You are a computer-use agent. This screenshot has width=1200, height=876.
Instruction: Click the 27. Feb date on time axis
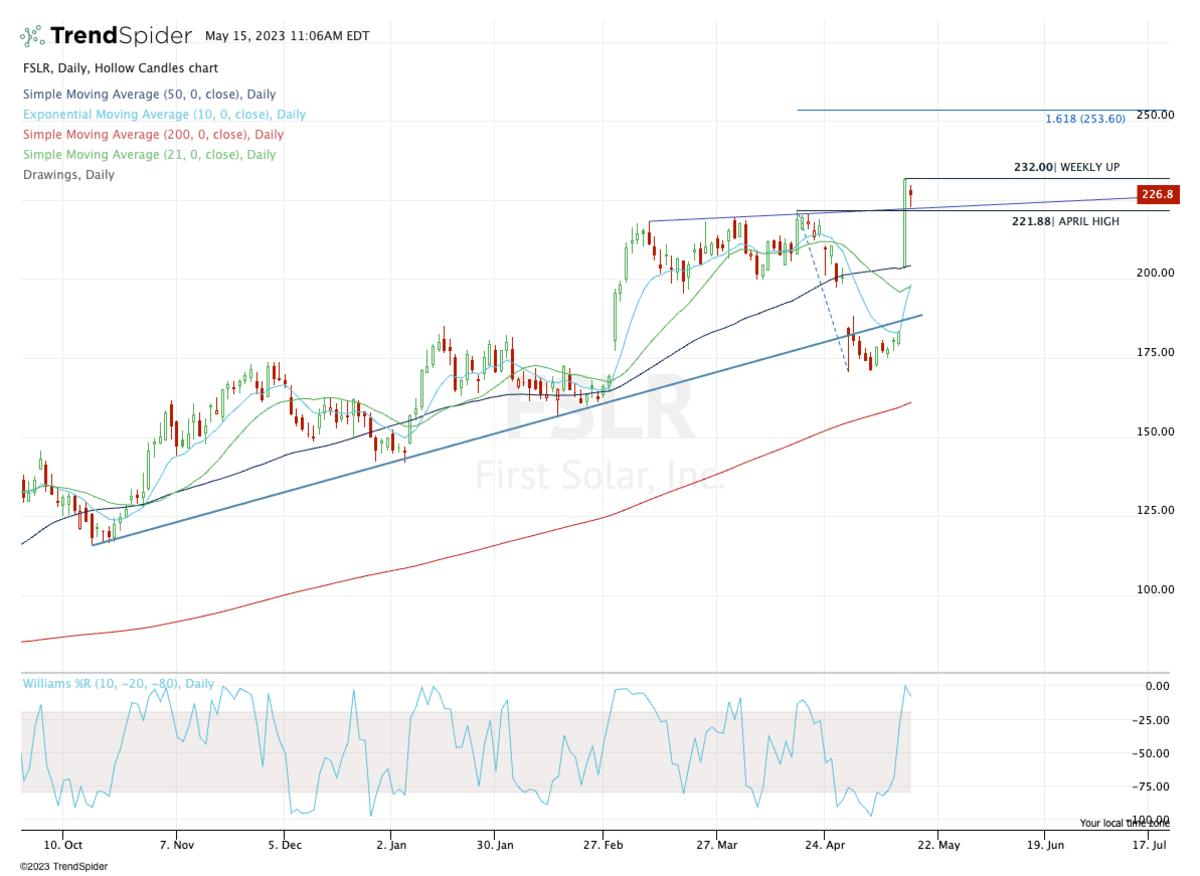pos(602,843)
